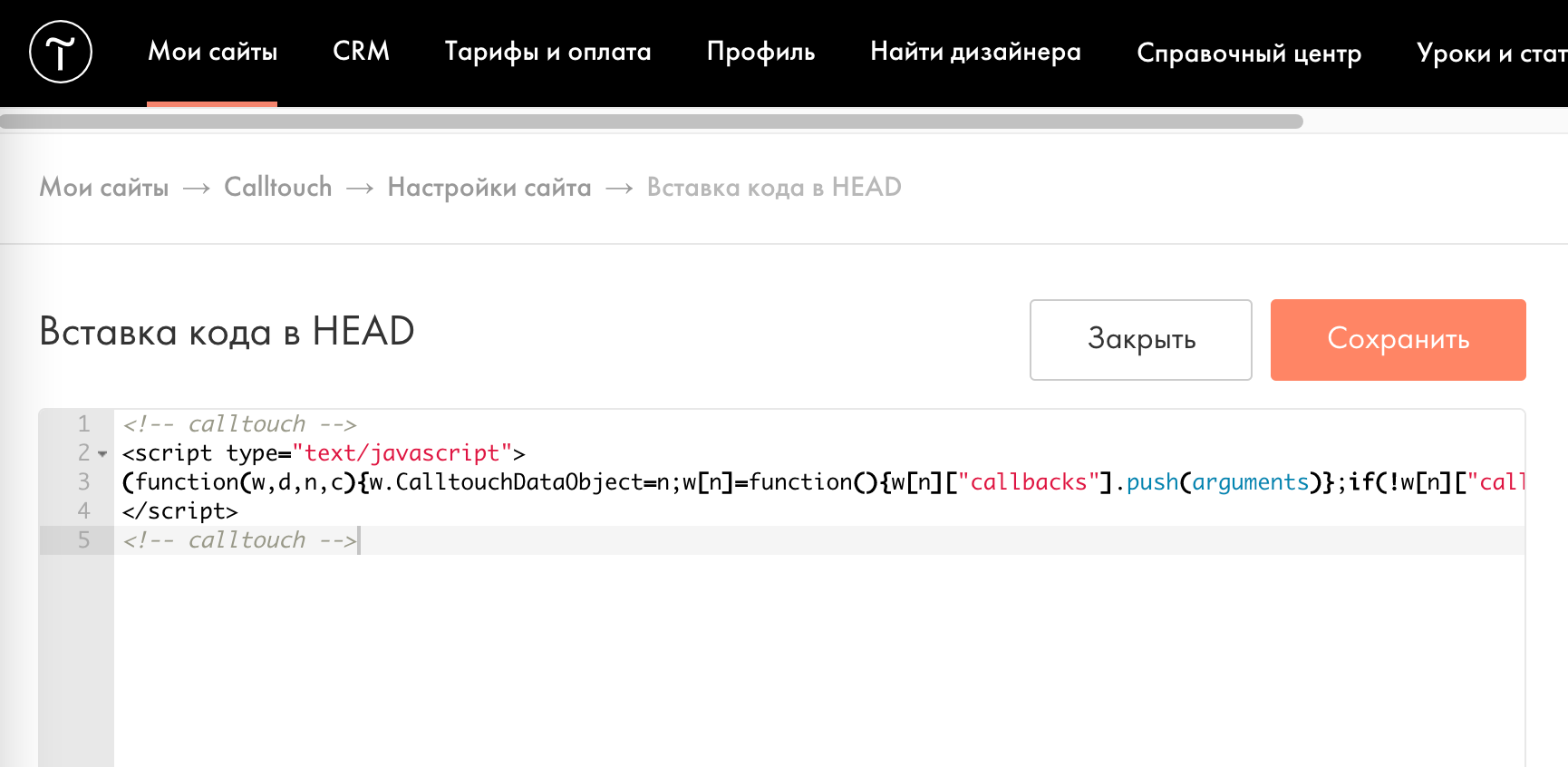Image resolution: width=1568 pixels, height=767 pixels.
Task: Go to Тарифы и оплата
Action: [x=547, y=52]
